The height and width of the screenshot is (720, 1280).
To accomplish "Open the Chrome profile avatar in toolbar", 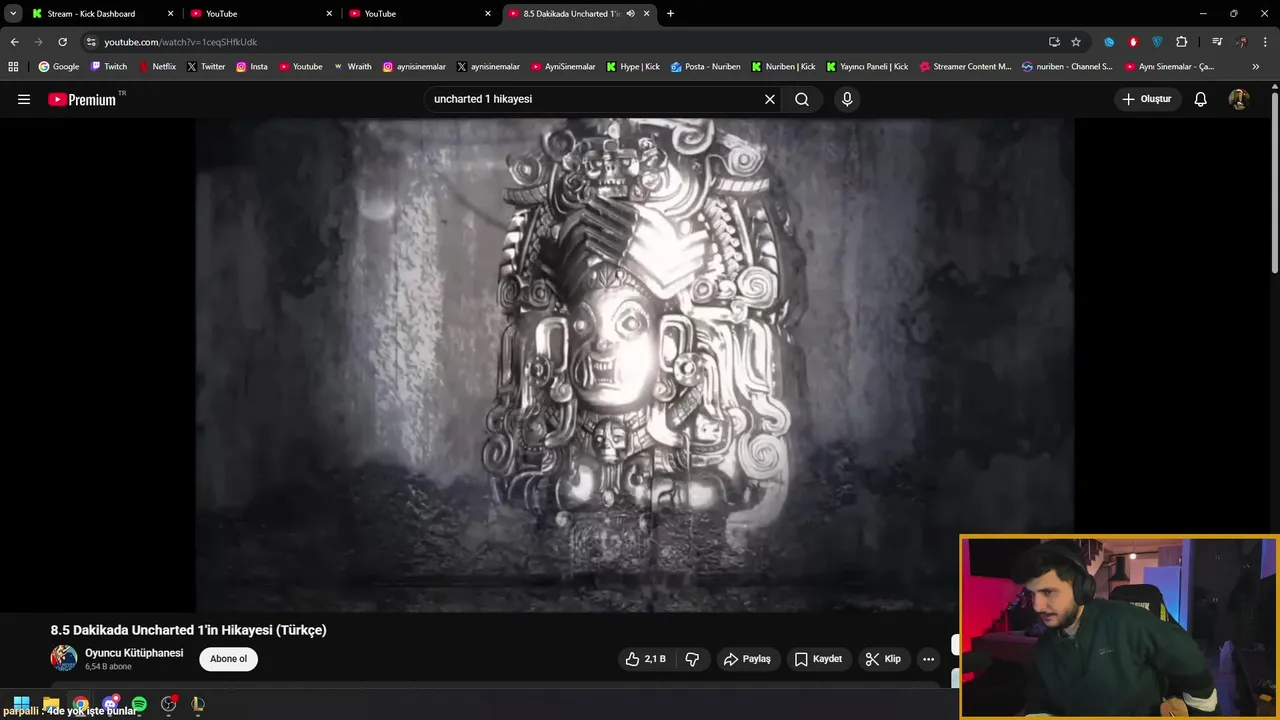I will [x=1241, y=42].
